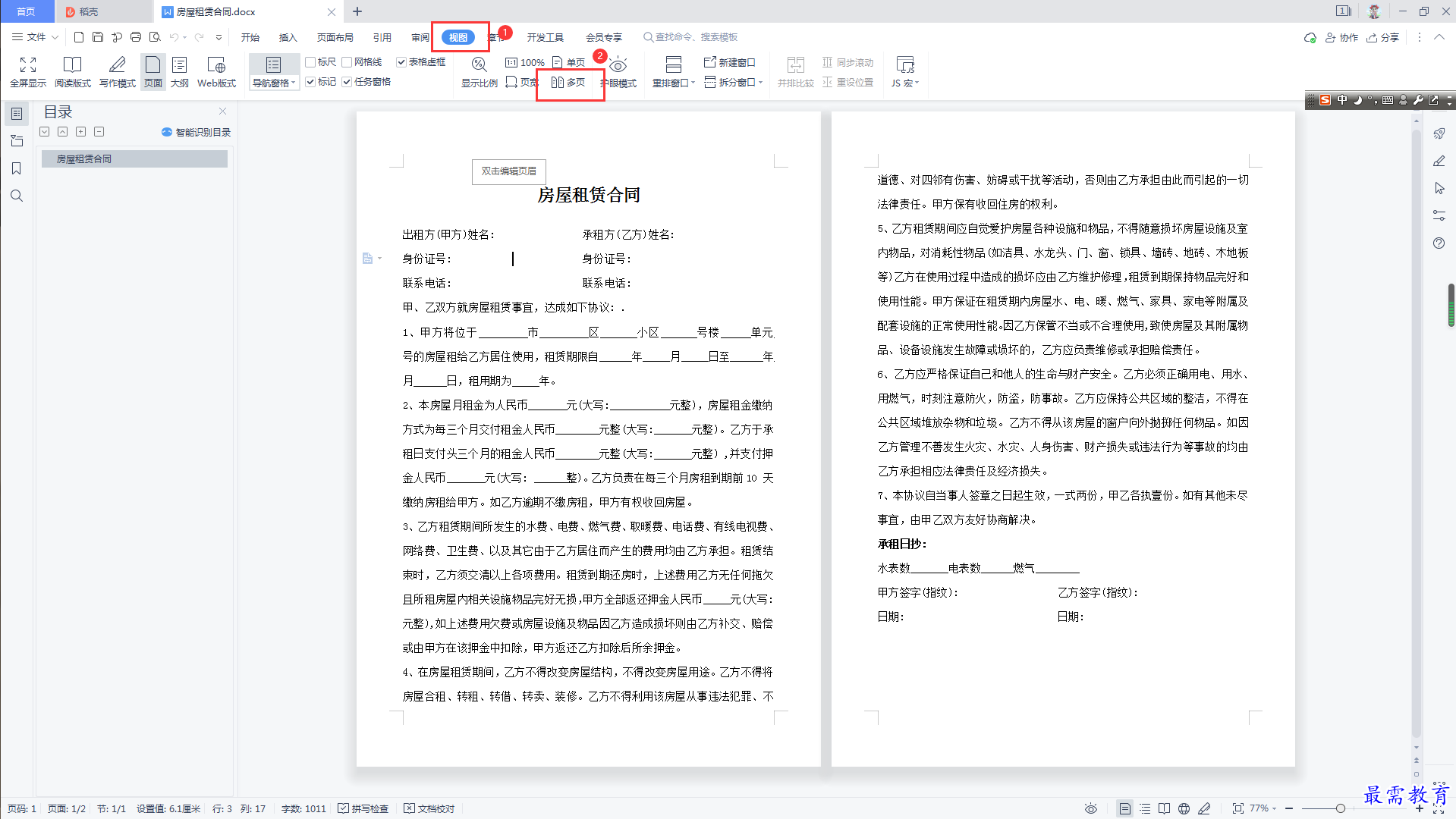Click the Collaborate (协作) button
This screenshot has height=819, width=1456.
[x=1341, y=37]
